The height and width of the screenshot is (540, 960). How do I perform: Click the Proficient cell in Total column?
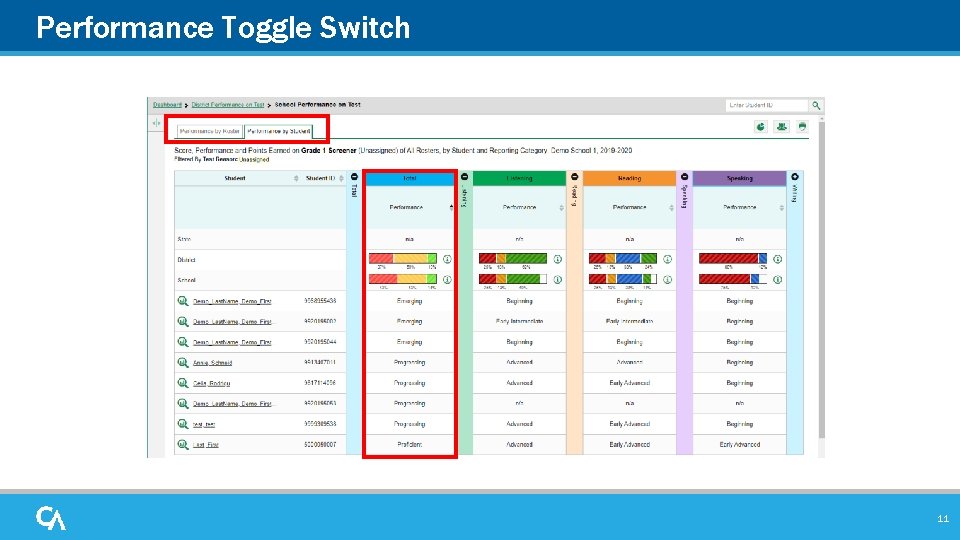click(410, 444)
